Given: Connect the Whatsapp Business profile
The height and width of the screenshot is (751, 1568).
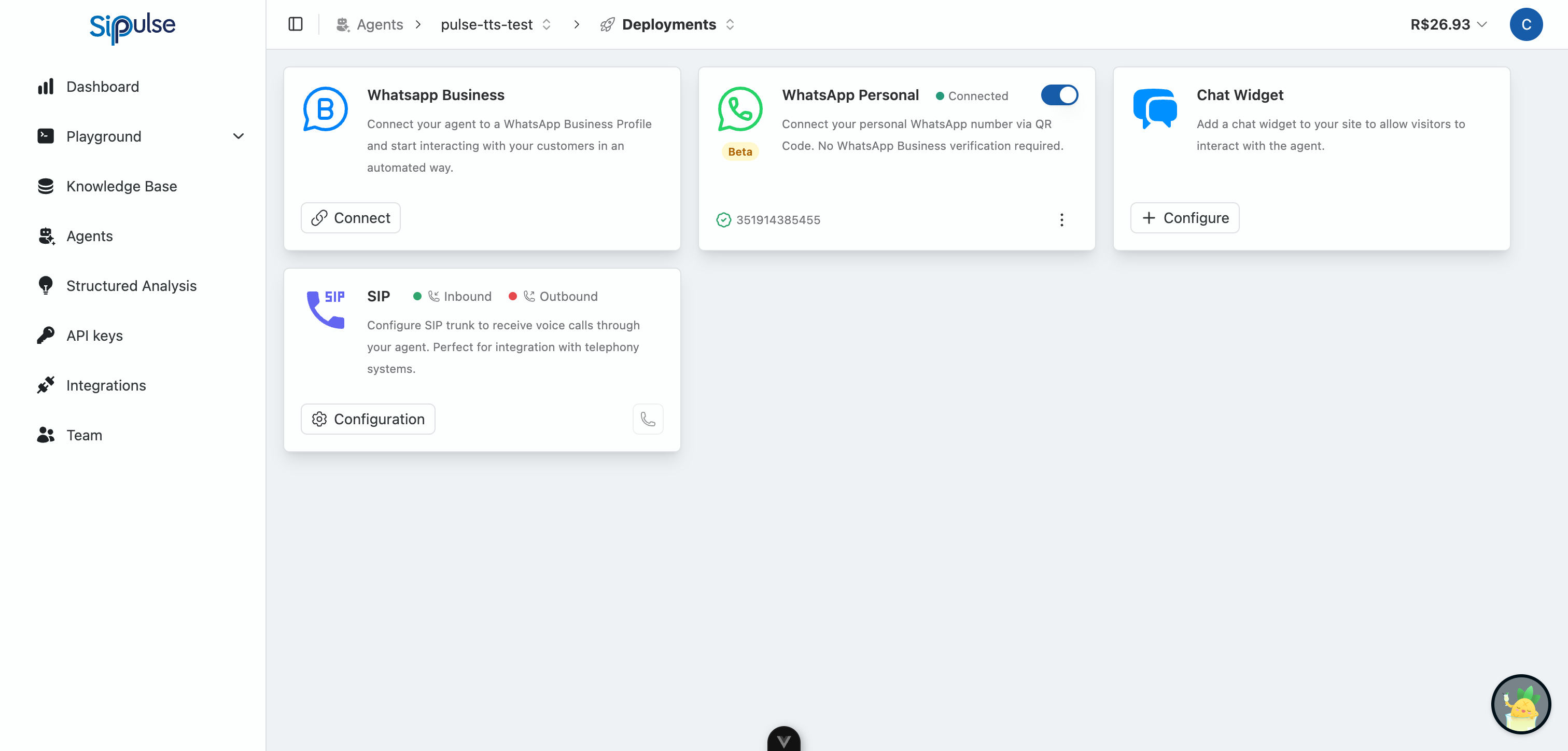Looking at the screenshot, I should tap(350, 217).
